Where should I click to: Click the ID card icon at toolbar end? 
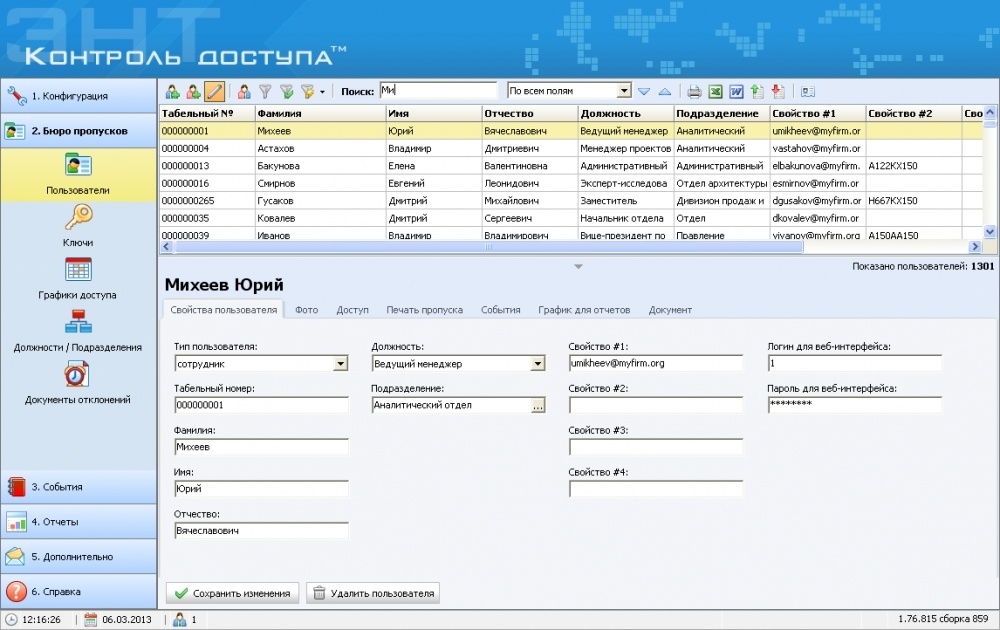click(x=807, y=92)
